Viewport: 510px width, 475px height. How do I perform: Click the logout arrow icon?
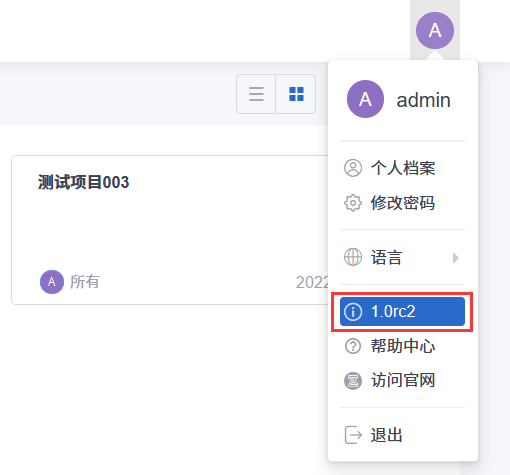[x=353, y=435]
